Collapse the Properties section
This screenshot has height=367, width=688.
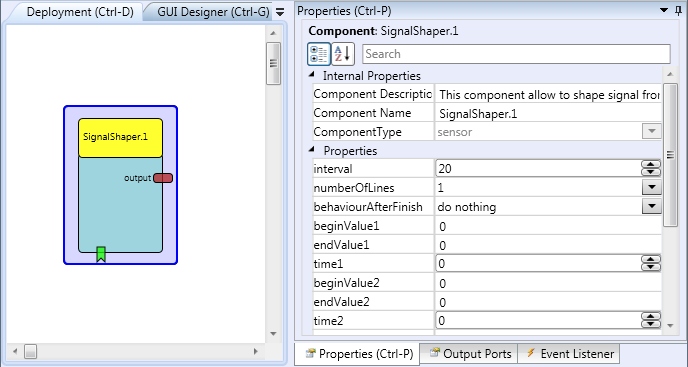click(x=312, y=150)
